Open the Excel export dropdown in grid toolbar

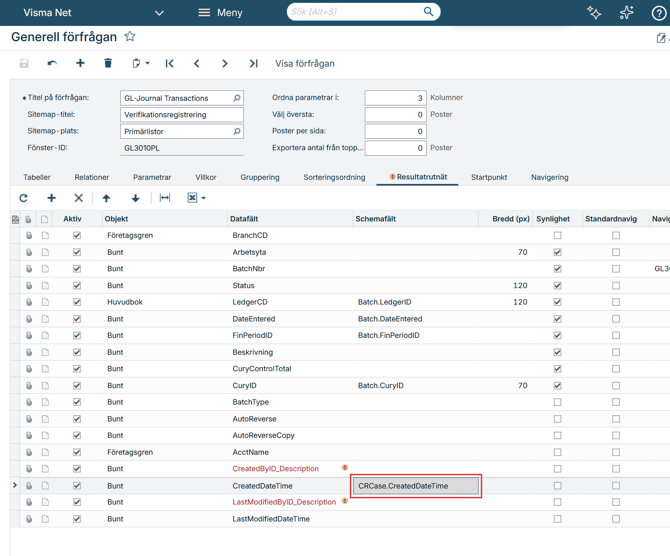(x=203, y=198)
